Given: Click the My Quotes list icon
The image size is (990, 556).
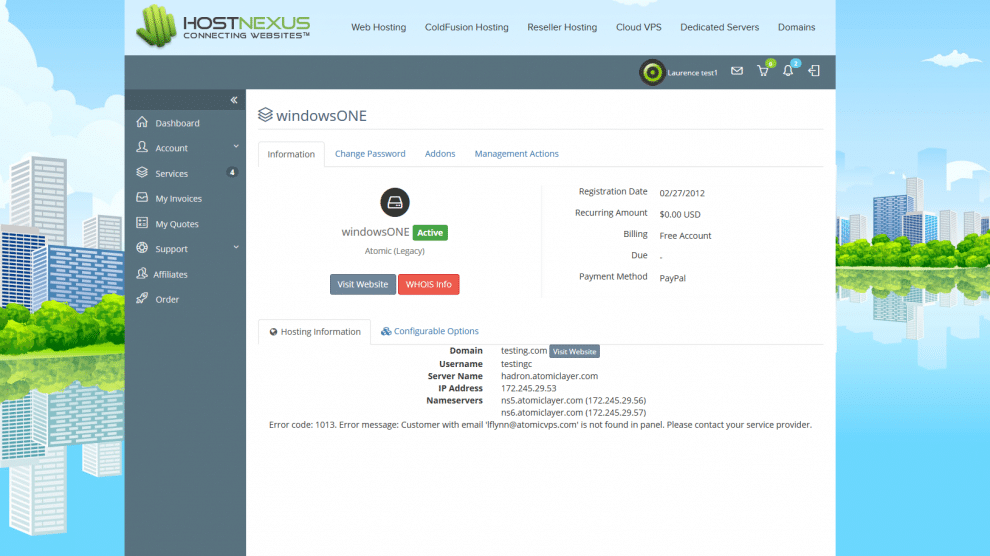Looking at the screenshot, I should [142, 223].
